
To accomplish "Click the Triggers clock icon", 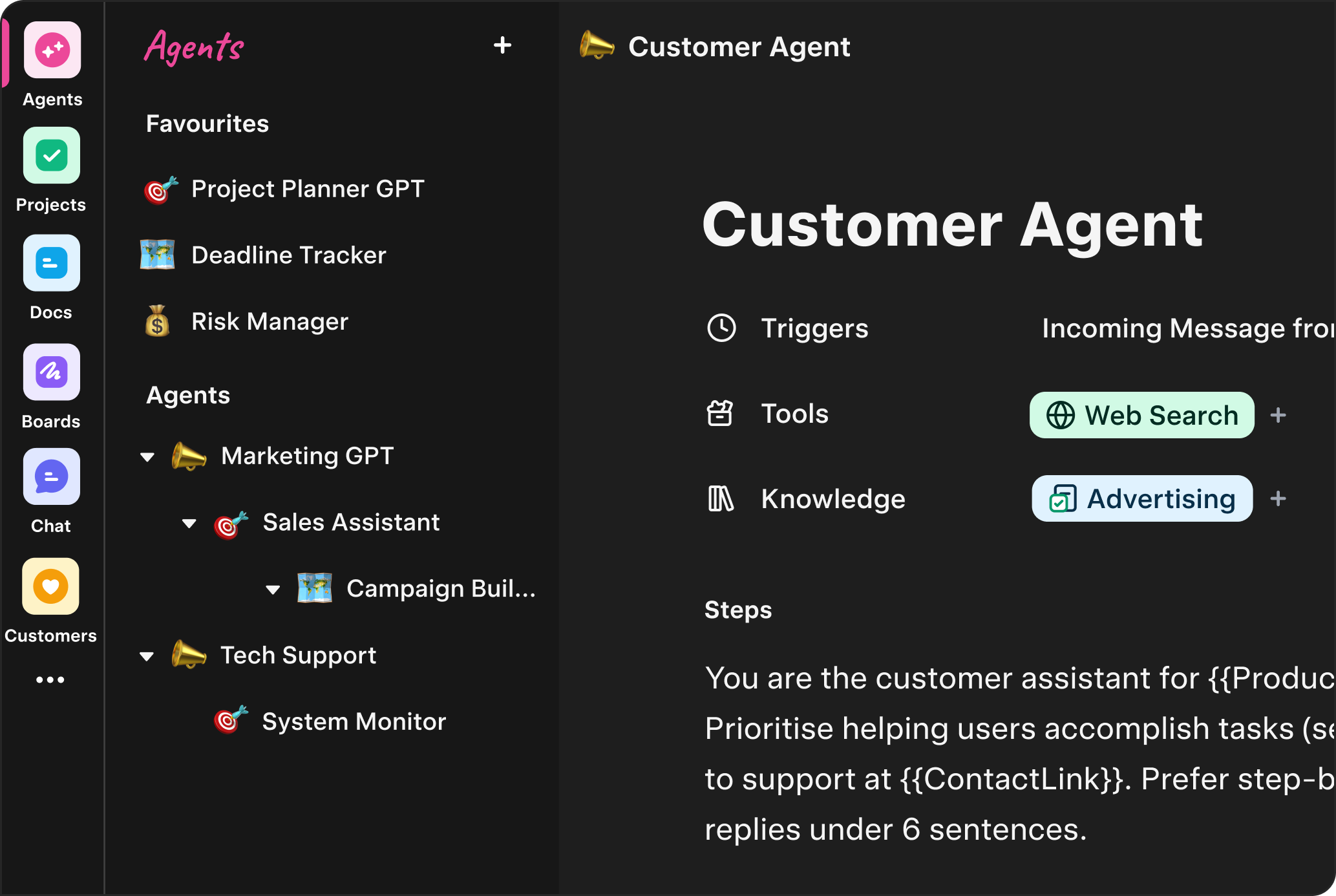I will 722,328.
